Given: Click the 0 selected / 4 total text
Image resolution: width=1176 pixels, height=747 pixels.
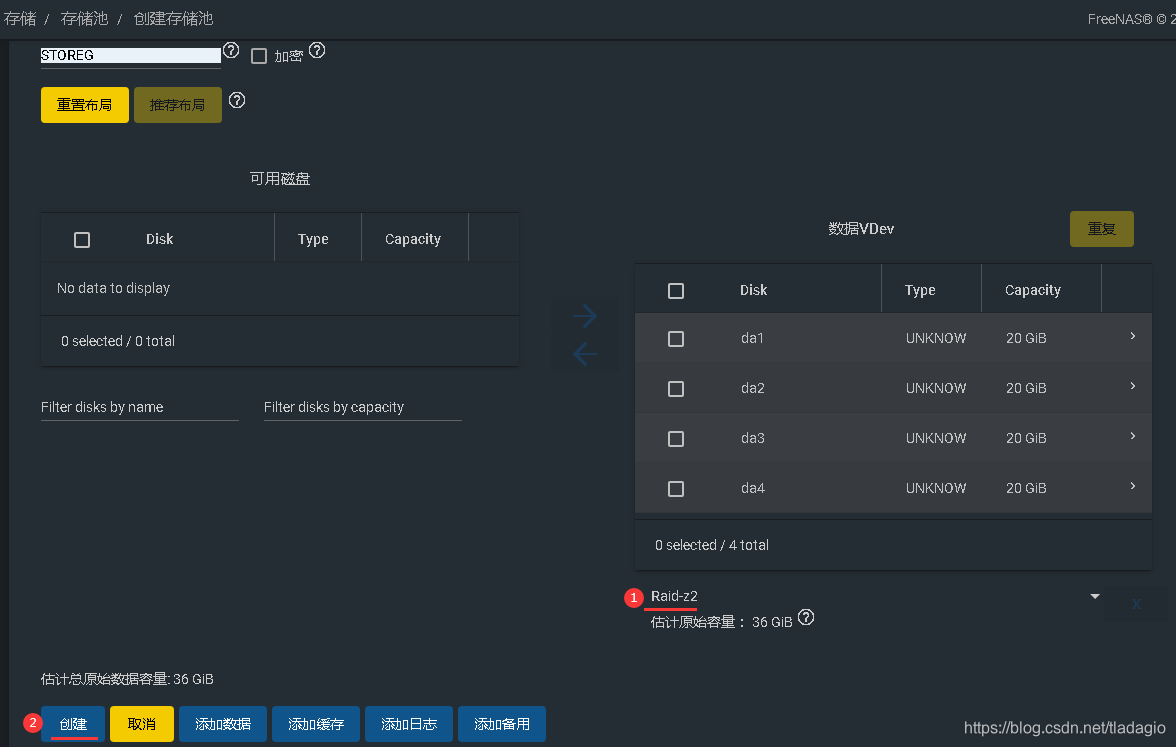Looking at the screenshot, I should click(x=712, y=545).
